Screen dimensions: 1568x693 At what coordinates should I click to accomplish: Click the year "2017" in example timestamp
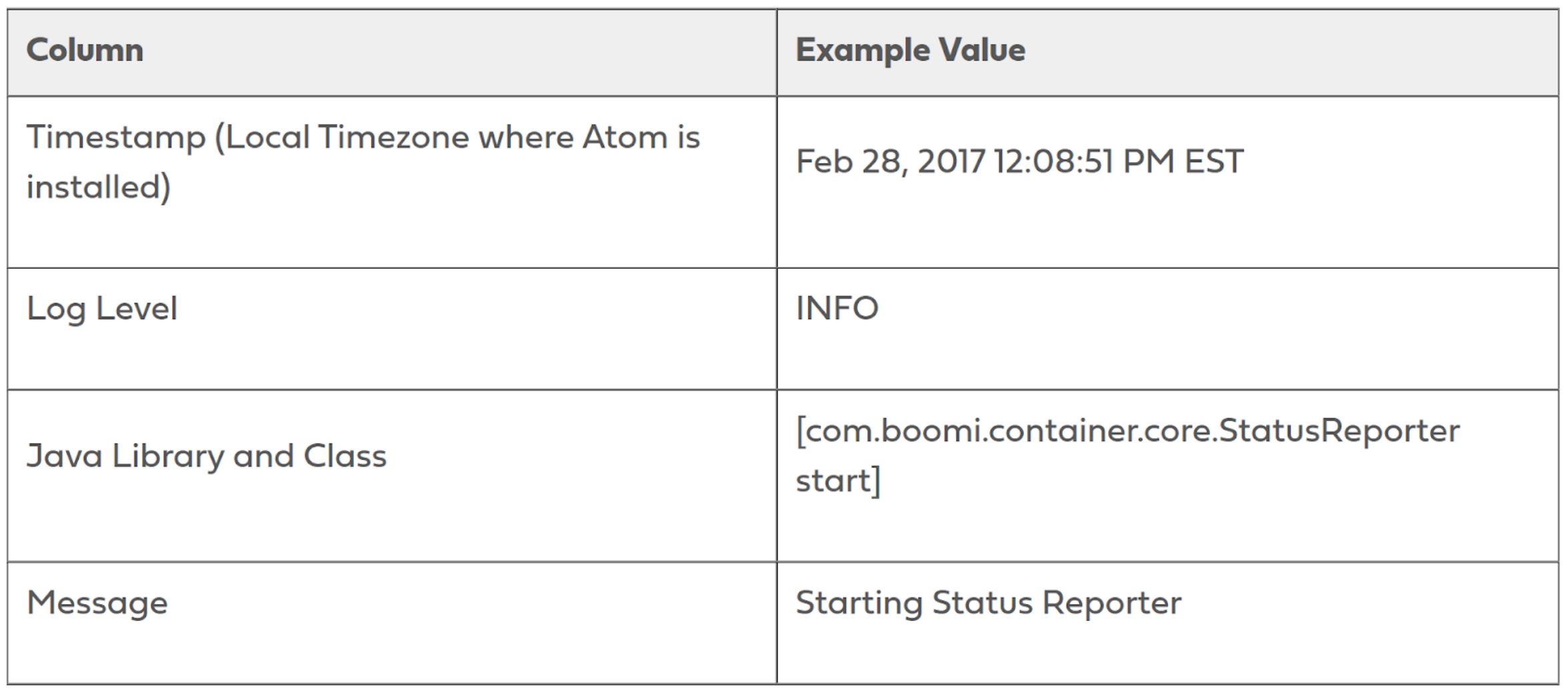tap(951, 161)
